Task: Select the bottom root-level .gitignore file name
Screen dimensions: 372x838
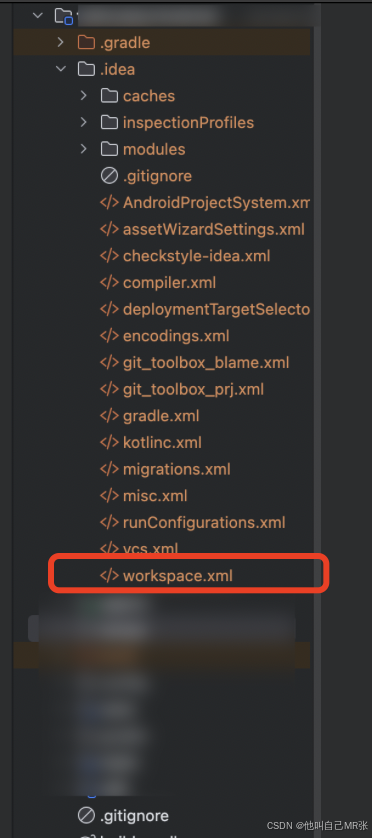Action: click(x=134, y=816)
